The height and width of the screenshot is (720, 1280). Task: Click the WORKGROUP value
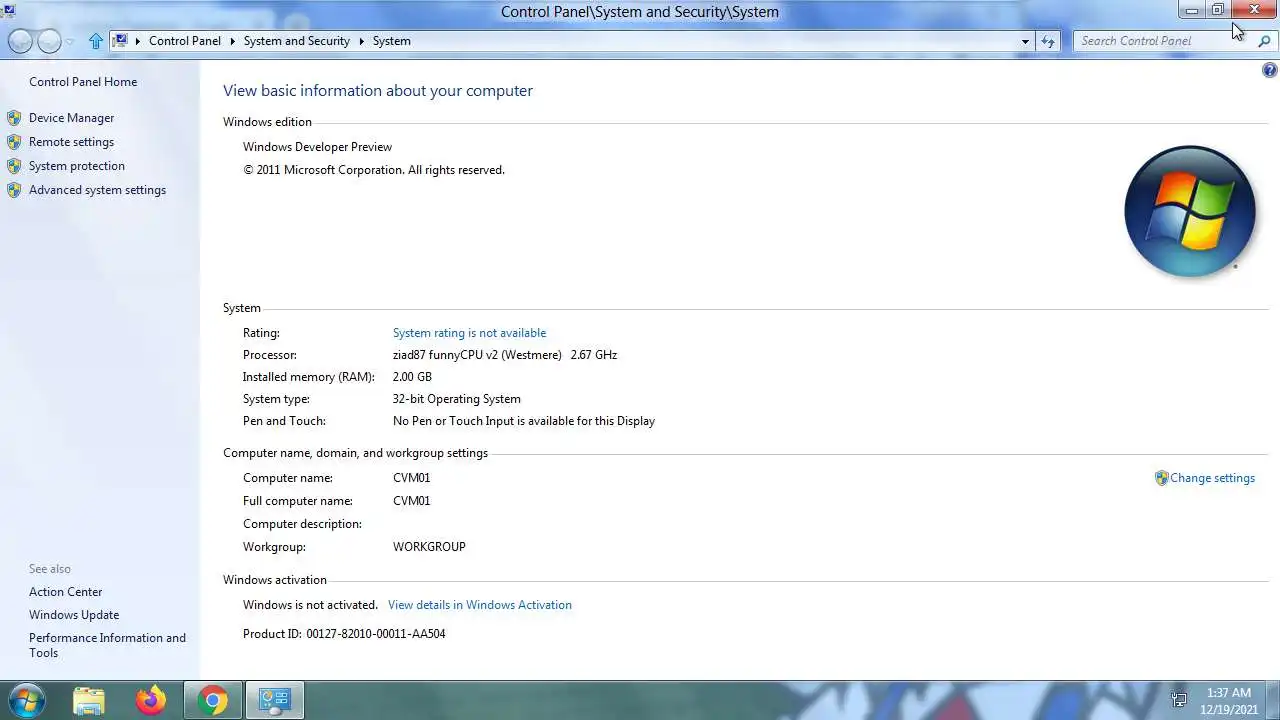[x=429, y=547]
